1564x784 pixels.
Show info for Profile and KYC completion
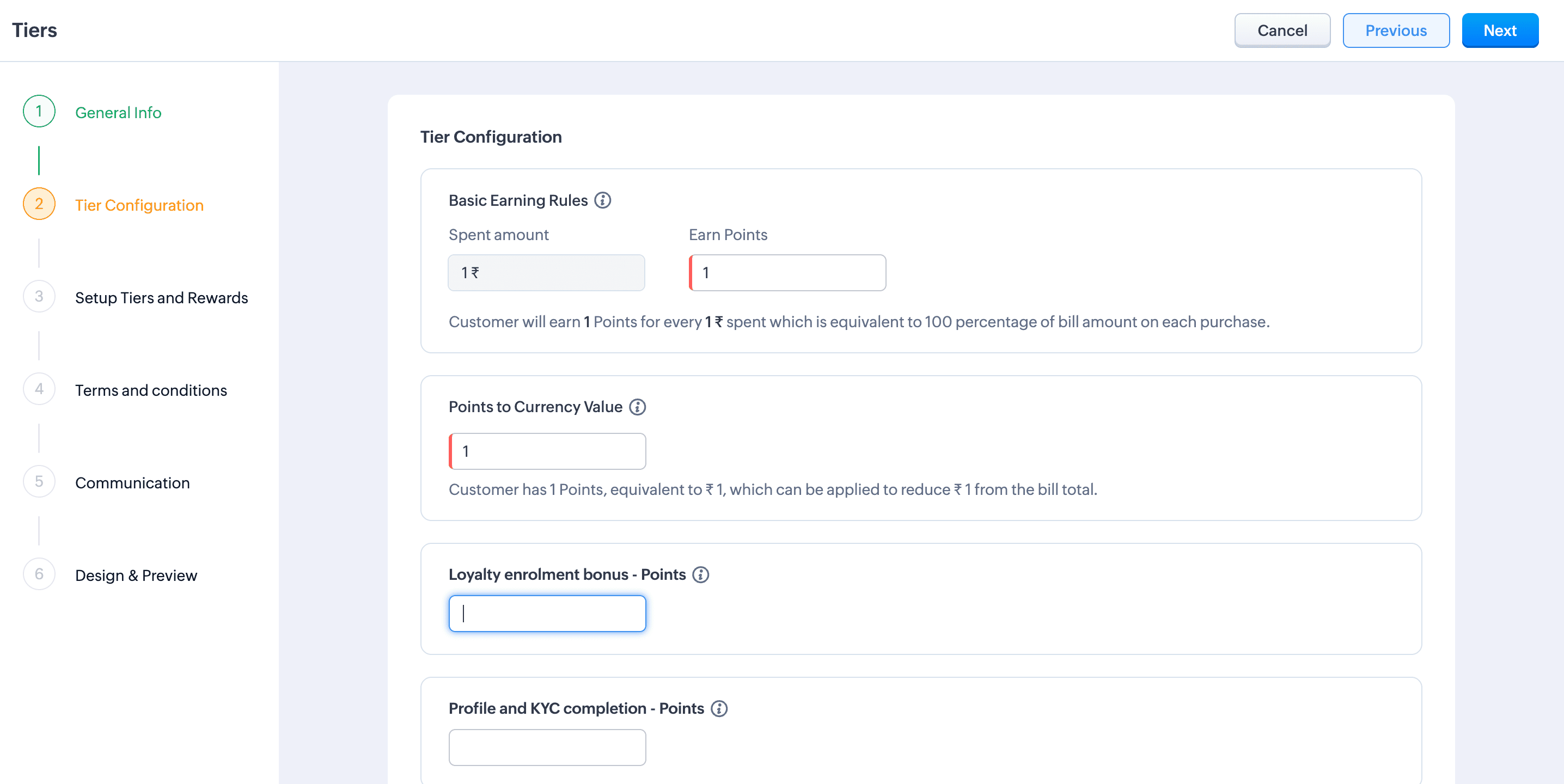click(x=719, y=709)
